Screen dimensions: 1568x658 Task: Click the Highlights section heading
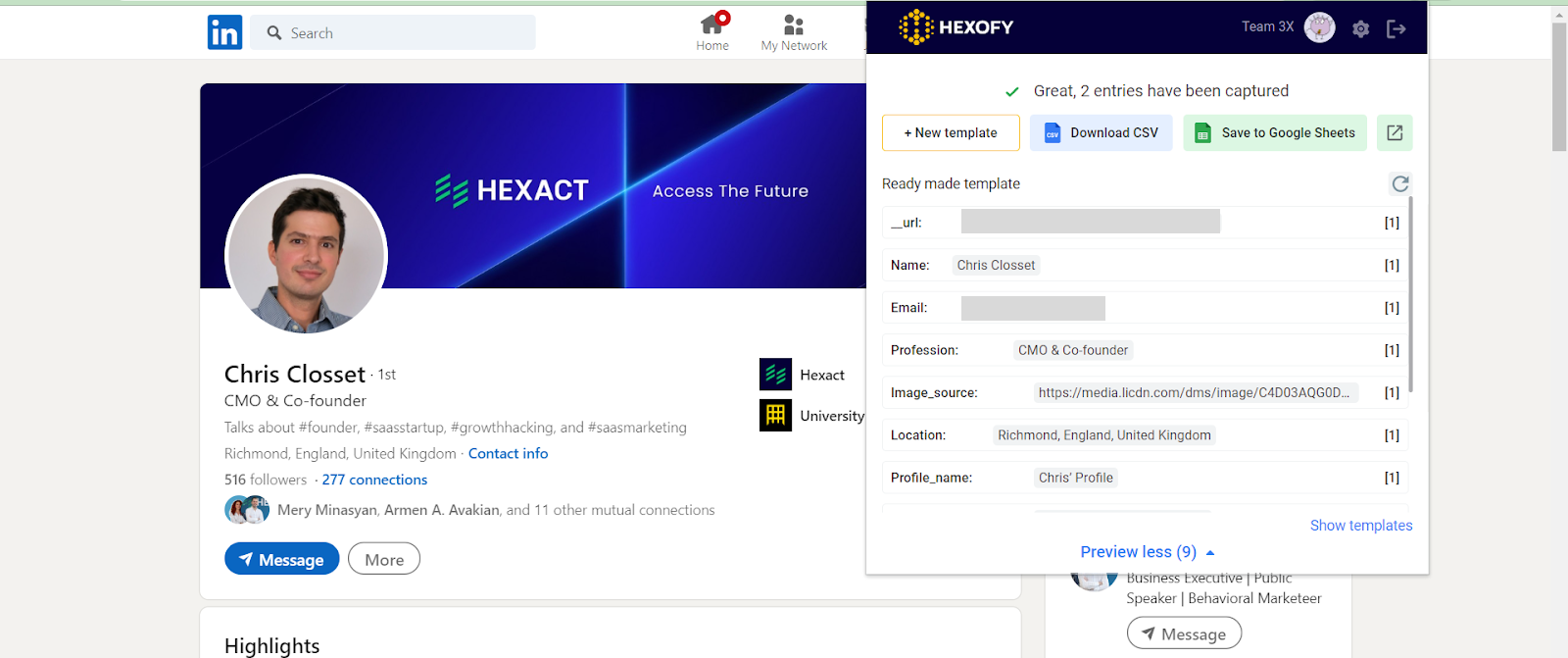pos(272,645)
